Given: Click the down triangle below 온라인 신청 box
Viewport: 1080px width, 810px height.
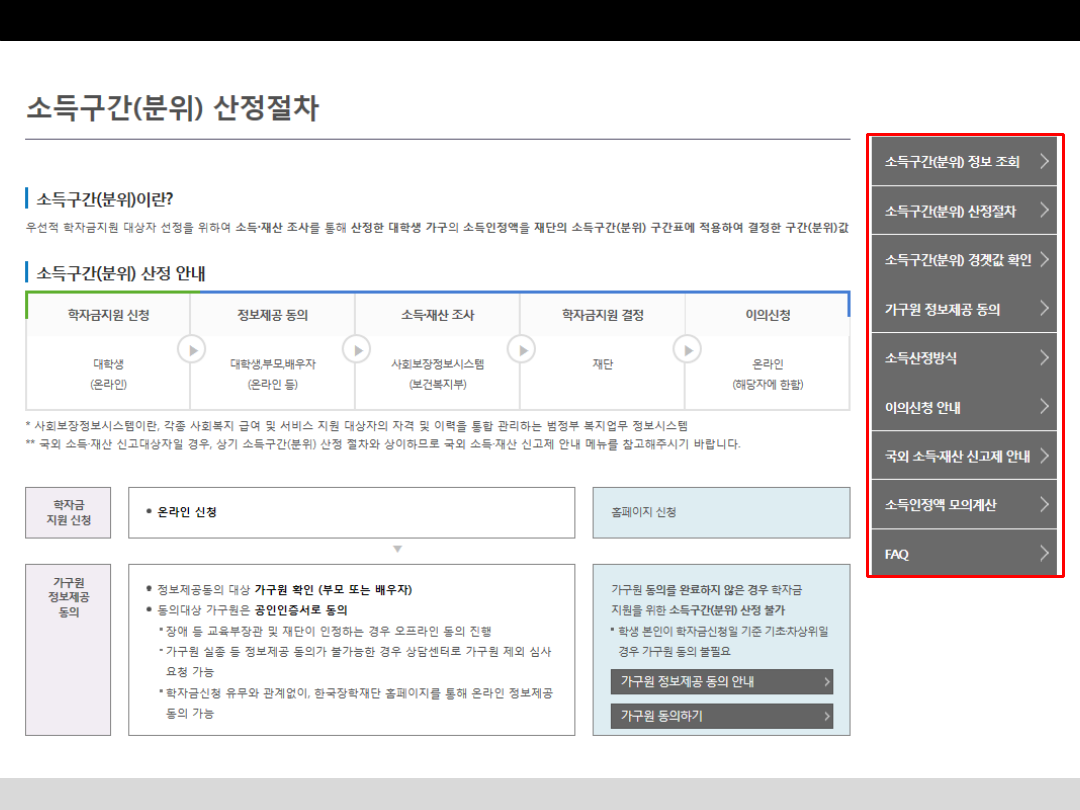Looking at the screenshot, I should coord(397,549).
